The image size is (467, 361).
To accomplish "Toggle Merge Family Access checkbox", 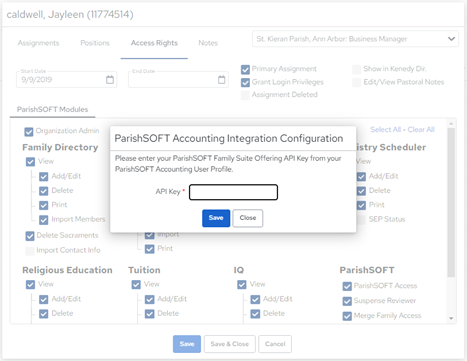I will (347, 316).
